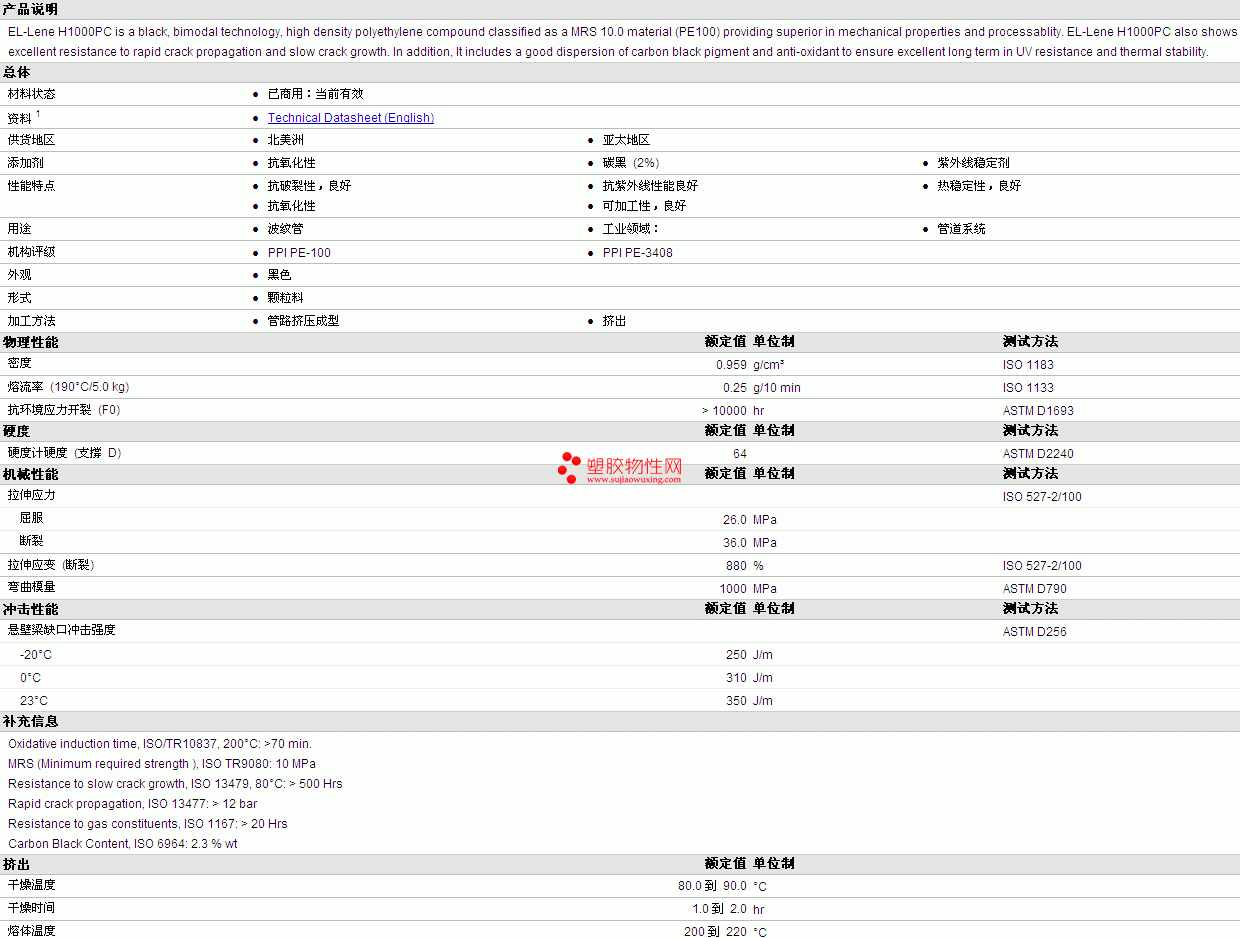Click the 亚太地区 region entry
The height and width of the screenshot is (938, 1240).
(627, 140)
